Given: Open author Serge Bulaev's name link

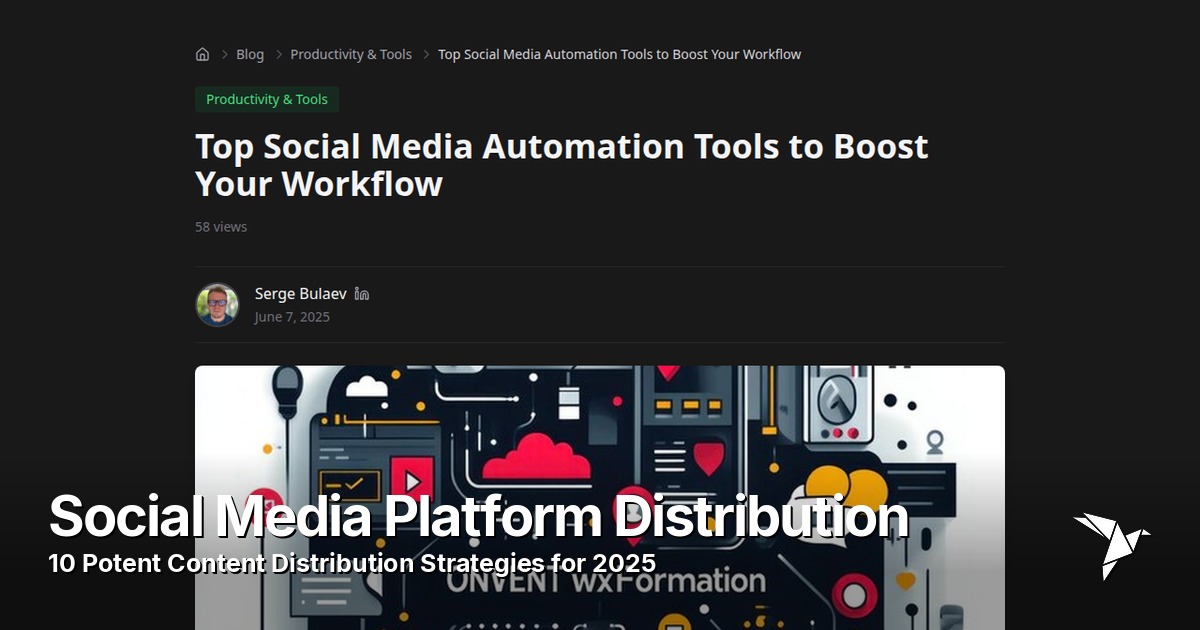Looking at the screenshot, I should [x=300, y=293].
